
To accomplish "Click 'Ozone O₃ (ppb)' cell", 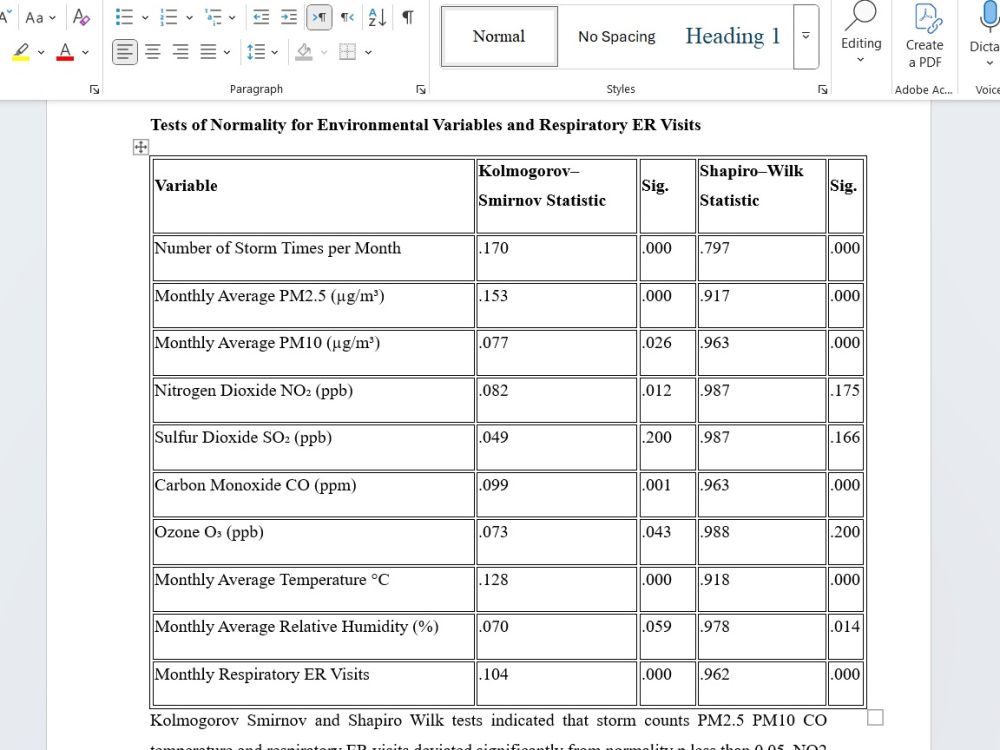I will (314, 541).
